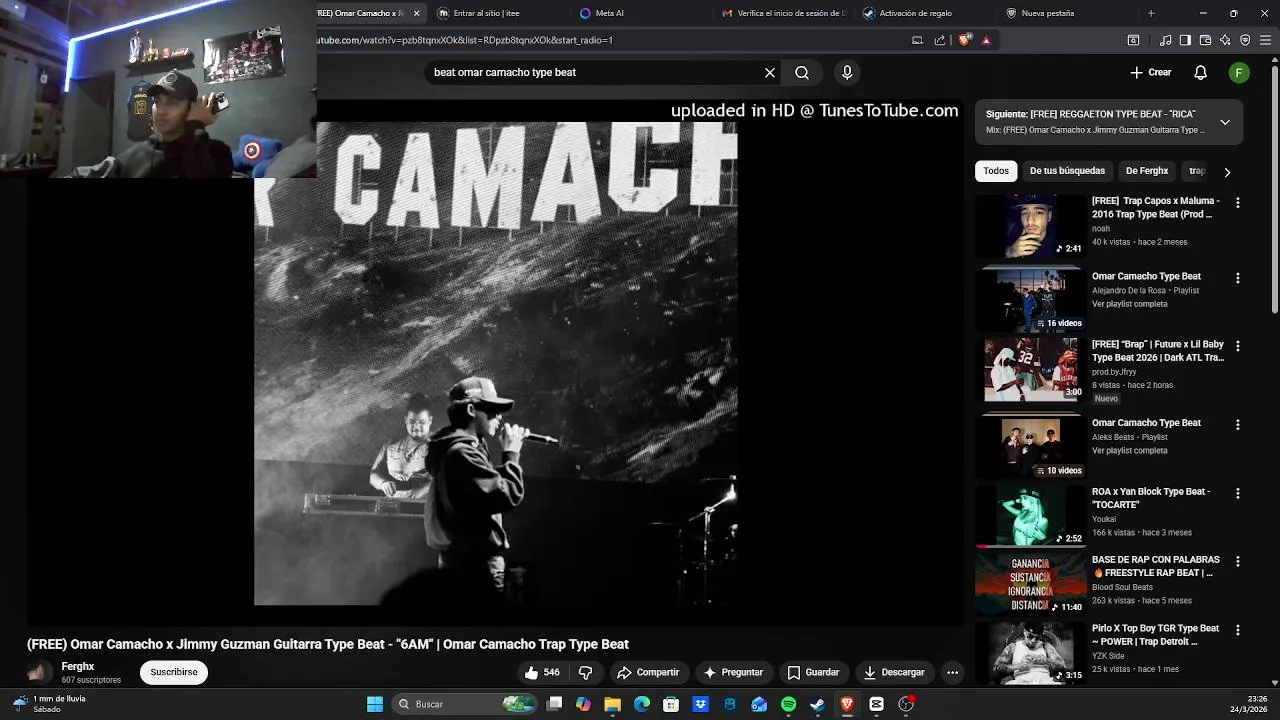The width and height of the screenshot is (1280, 720).
Task: Open Brave main hamburger menu
Action: point(1265,40)
